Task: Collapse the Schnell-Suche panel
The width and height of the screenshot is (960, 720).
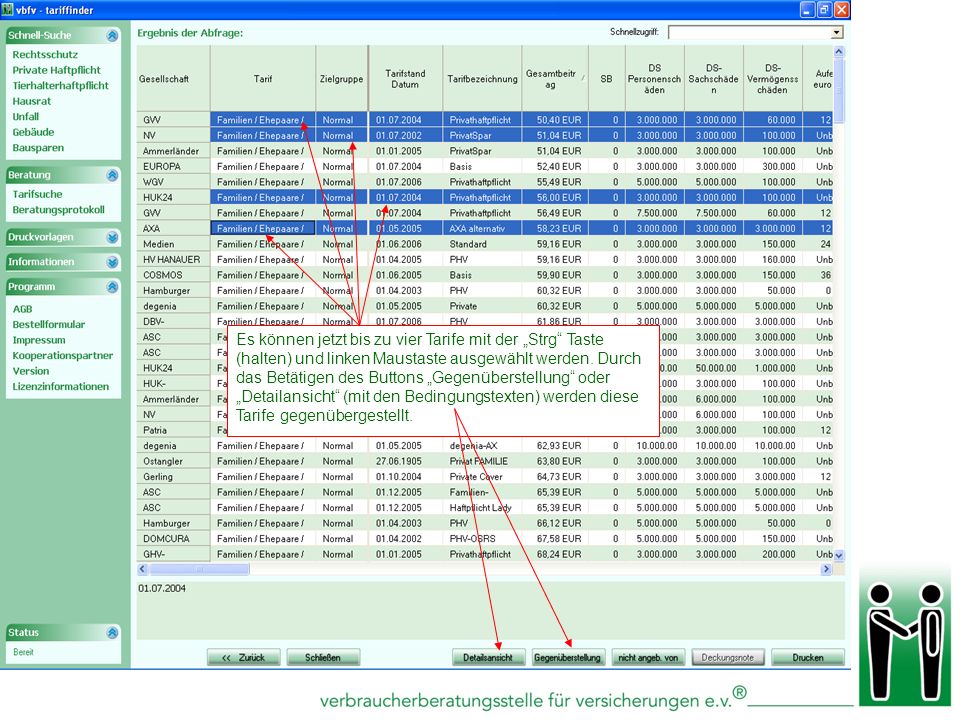Action: coord(112,36)
